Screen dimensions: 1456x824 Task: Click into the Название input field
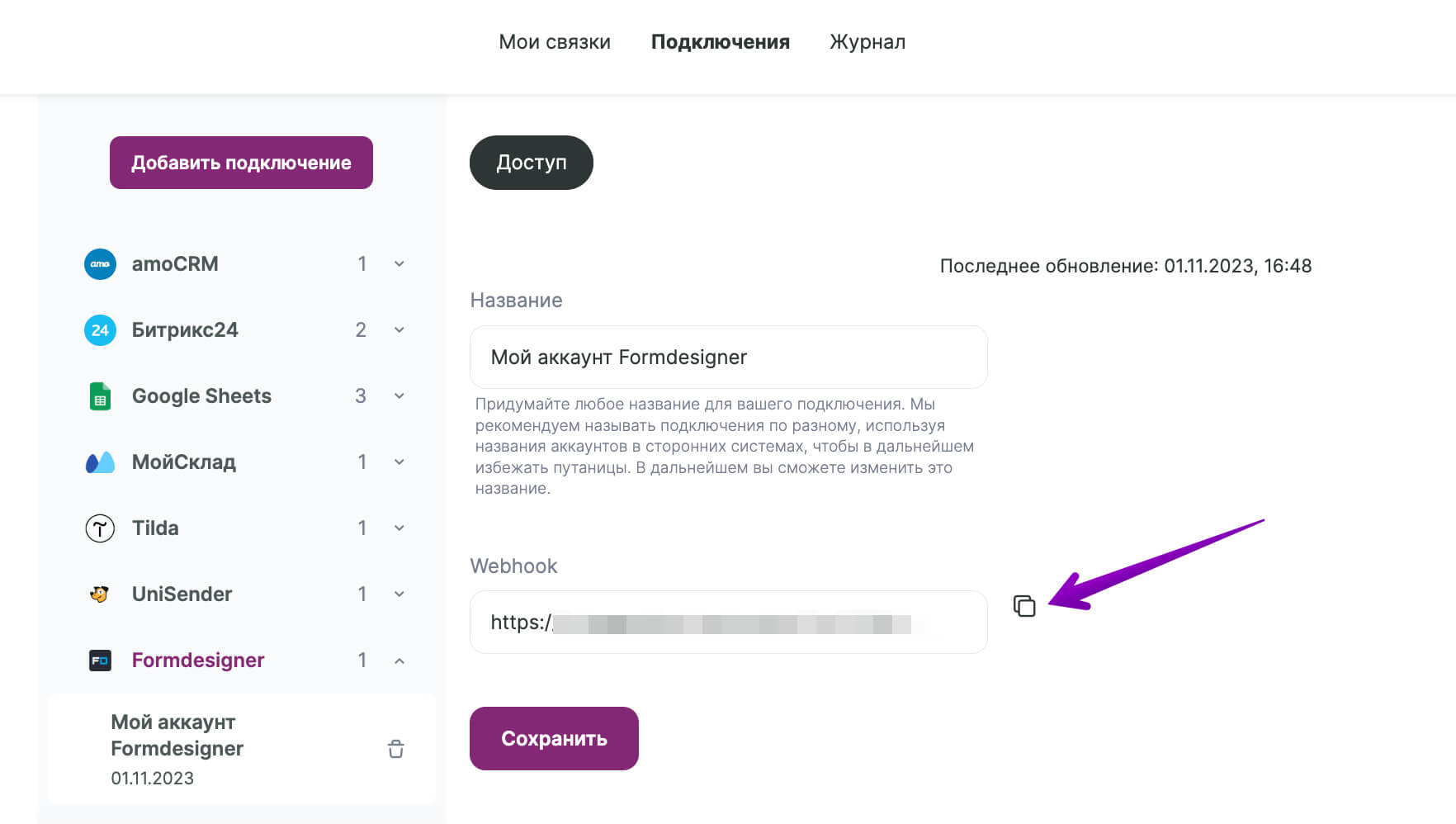[729, 357]
